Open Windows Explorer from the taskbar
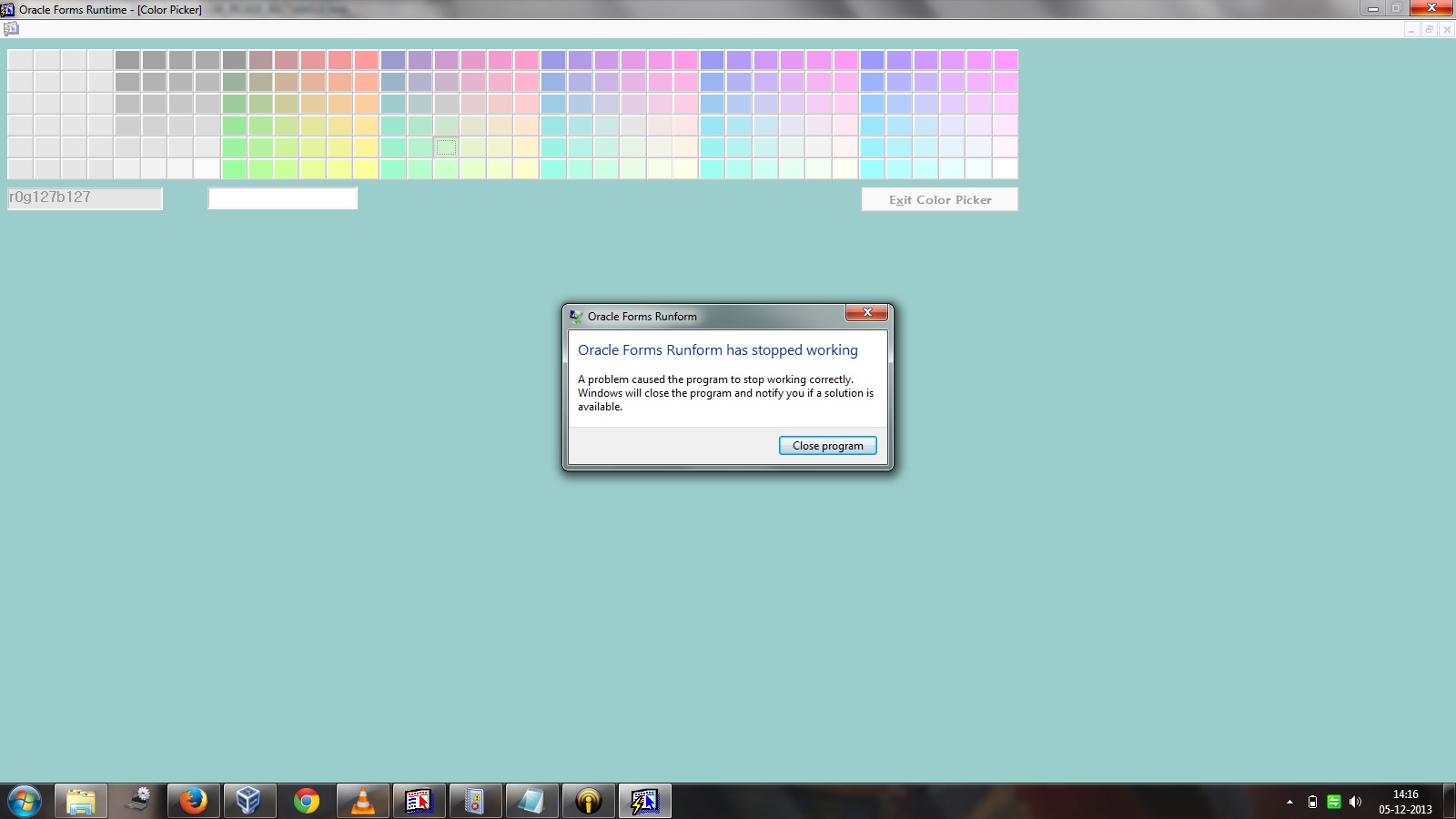Viewport: 1456px width, 819px height. 80,802
